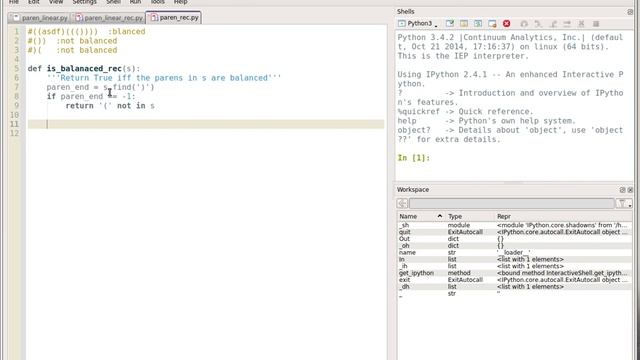Click 'paren_end = s.find(')')' on line 7

pos(100,87)
